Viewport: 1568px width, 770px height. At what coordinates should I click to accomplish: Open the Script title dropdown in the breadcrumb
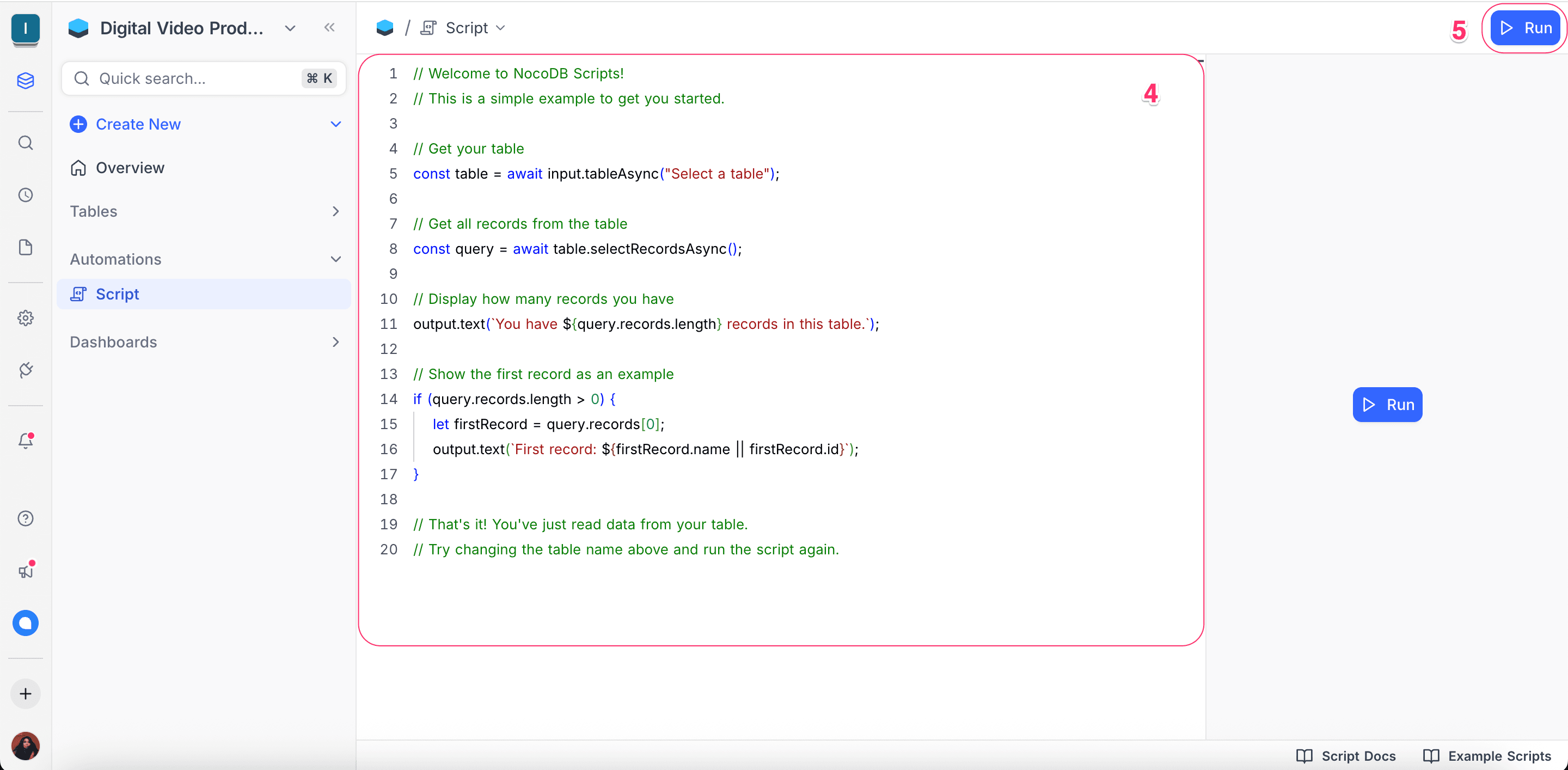[501, 28]
